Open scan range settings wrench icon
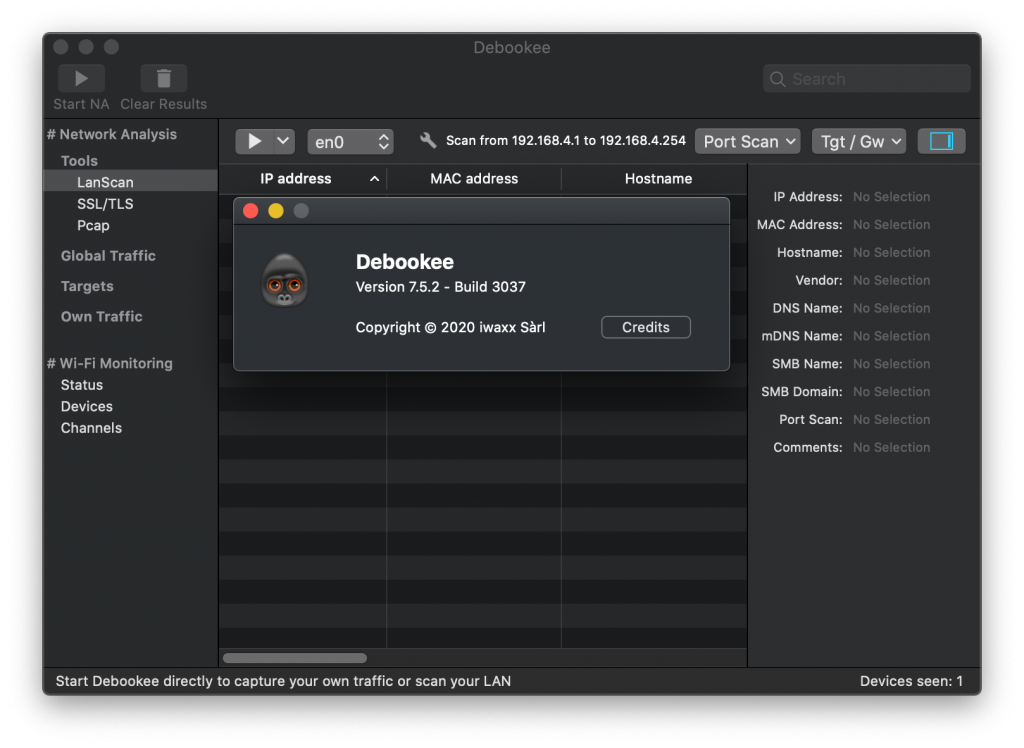1024x748 pixels. coord(428,140)
